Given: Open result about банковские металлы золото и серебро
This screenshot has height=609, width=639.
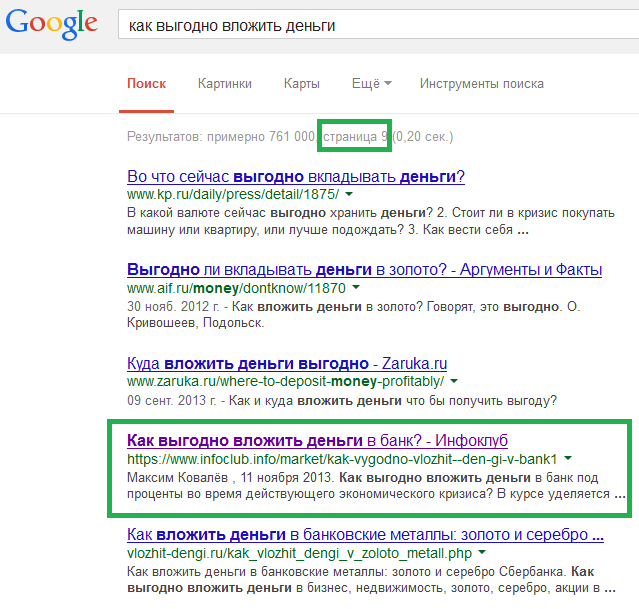Looking at the screenshot, I should 365,534.
